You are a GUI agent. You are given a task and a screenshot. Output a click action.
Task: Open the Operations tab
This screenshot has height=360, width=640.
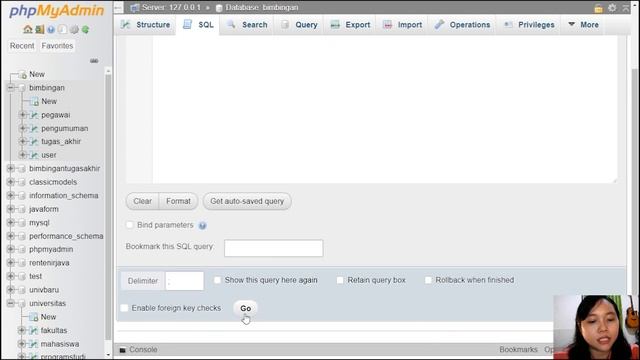[462, 25]
